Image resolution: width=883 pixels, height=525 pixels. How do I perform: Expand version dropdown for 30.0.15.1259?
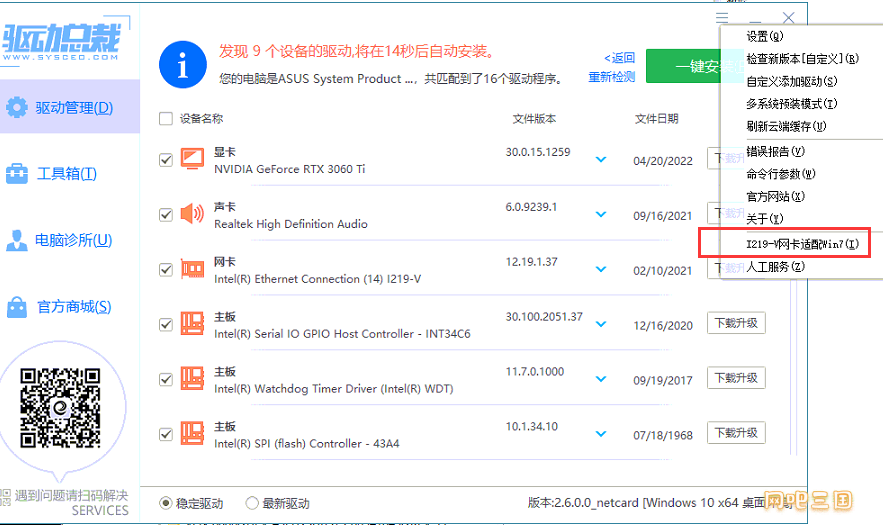601,159
